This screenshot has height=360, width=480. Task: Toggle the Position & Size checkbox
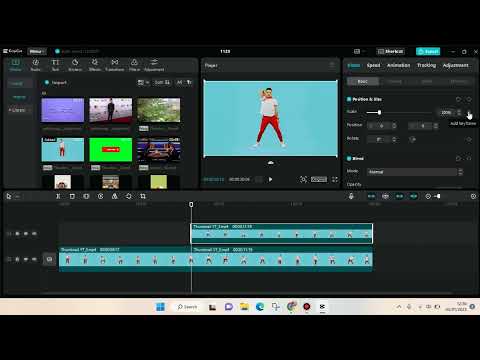(349, 99)
